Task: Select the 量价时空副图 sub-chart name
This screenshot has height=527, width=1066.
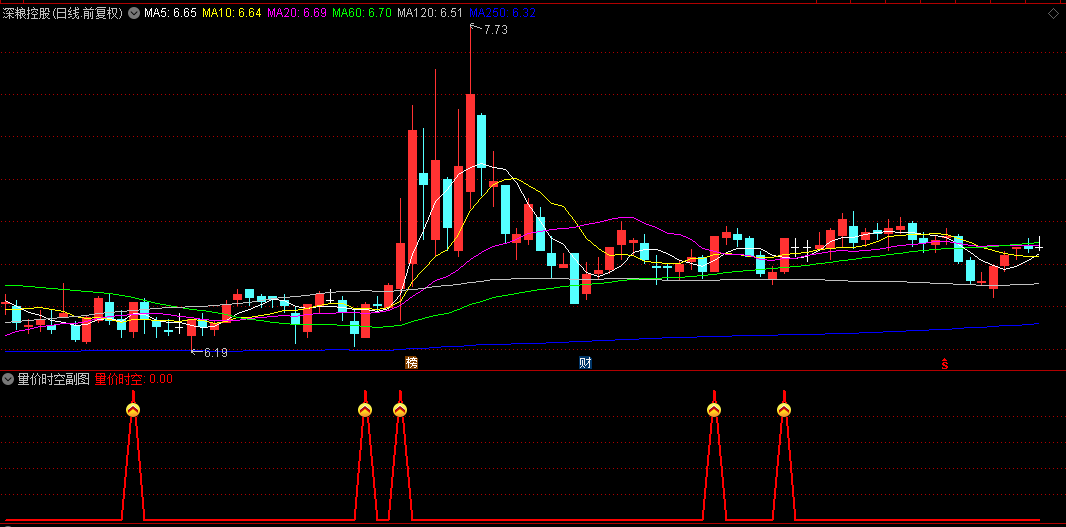Action: [x=54, y=379]
